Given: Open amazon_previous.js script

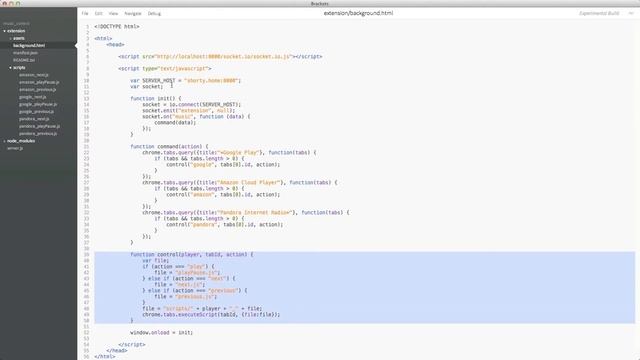Looking at the screenshot, I should click(x=38, y=89).
